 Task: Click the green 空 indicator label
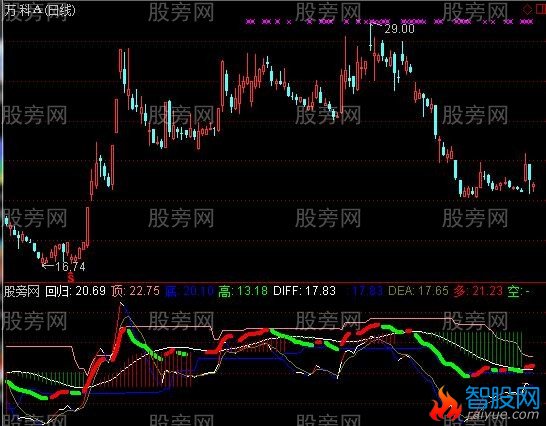pos(518,291)
